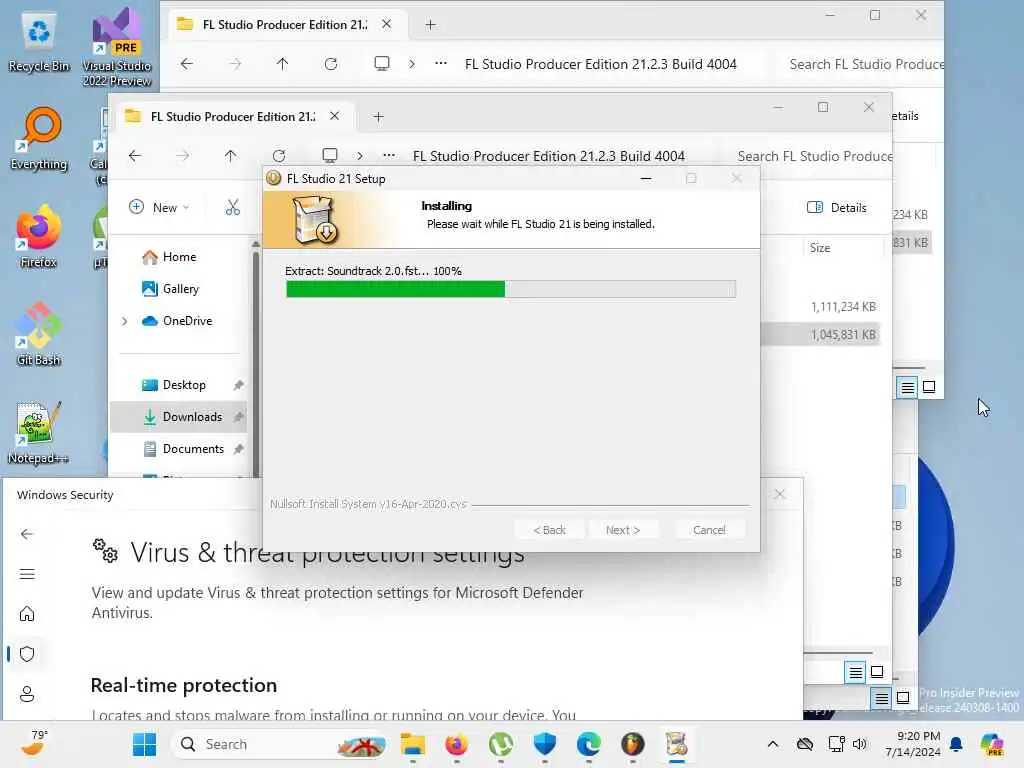Screen dimensions: 1024x768
Task: Open Everything search desktop icon
Action: point(39,139)
